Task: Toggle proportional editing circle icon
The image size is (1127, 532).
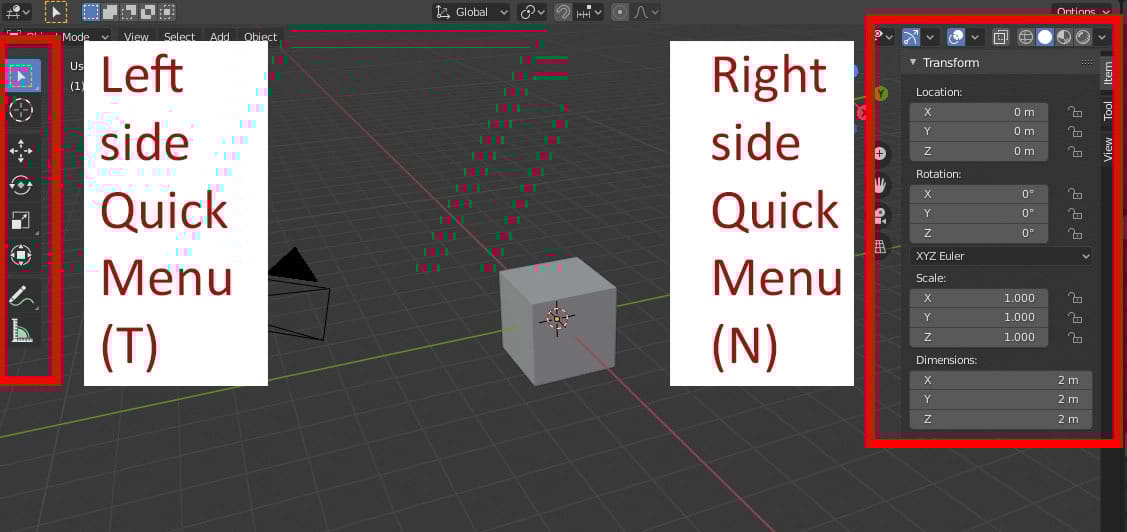Action: tap(619, 12)
